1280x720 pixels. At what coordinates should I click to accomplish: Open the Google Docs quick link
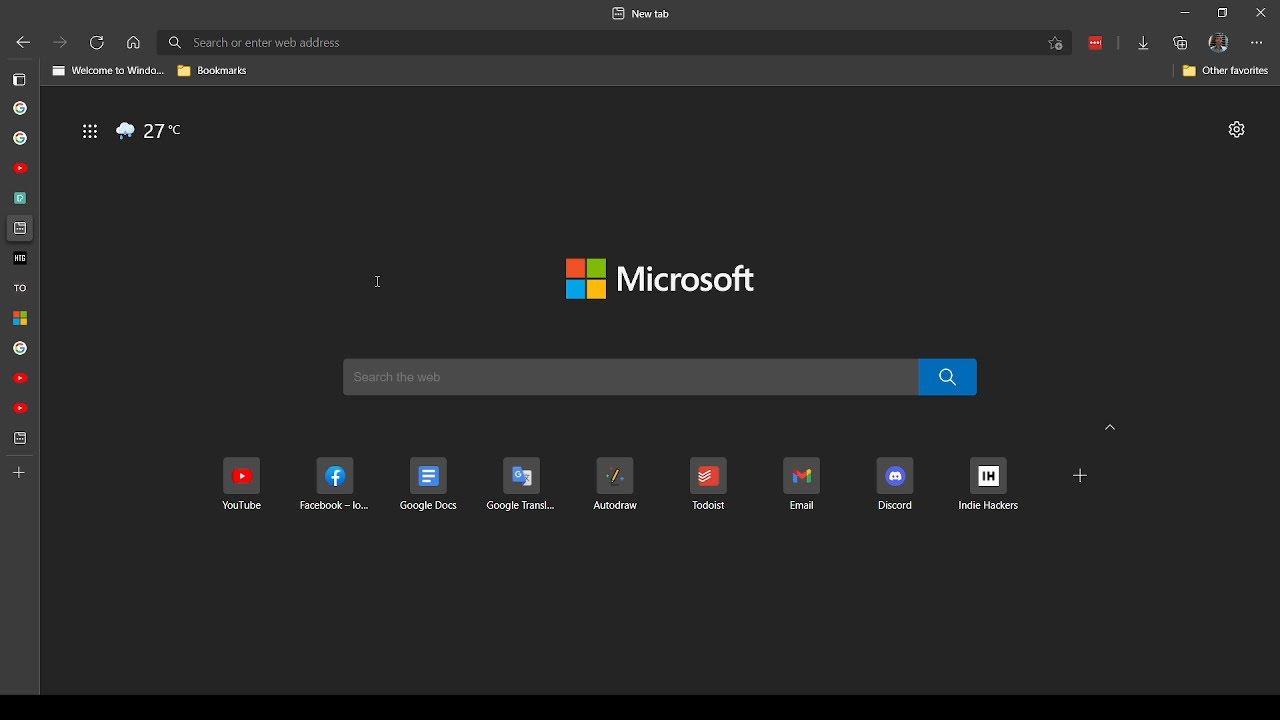429,485
